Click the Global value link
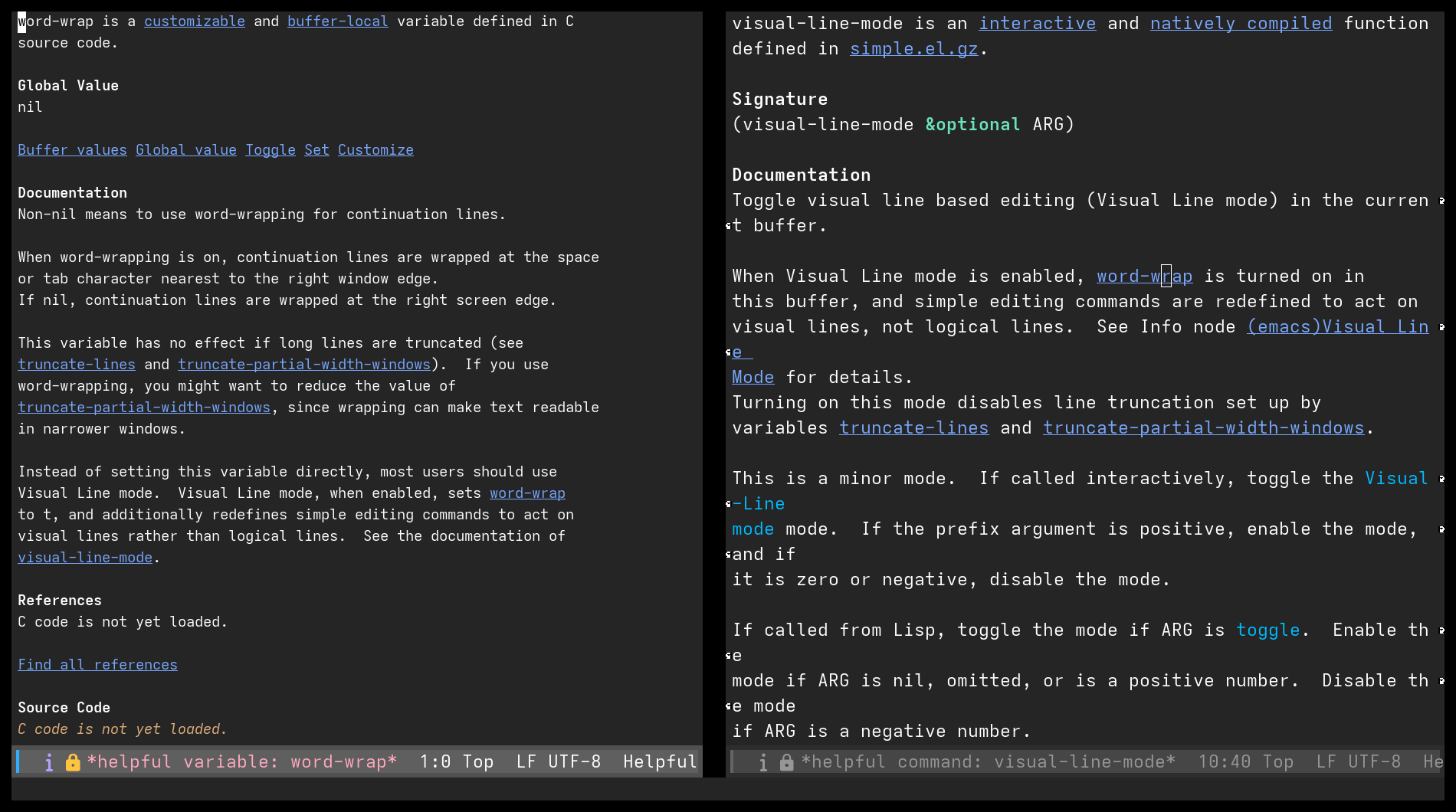Screen dimensions: 1456x812 [x=186, y=150]
